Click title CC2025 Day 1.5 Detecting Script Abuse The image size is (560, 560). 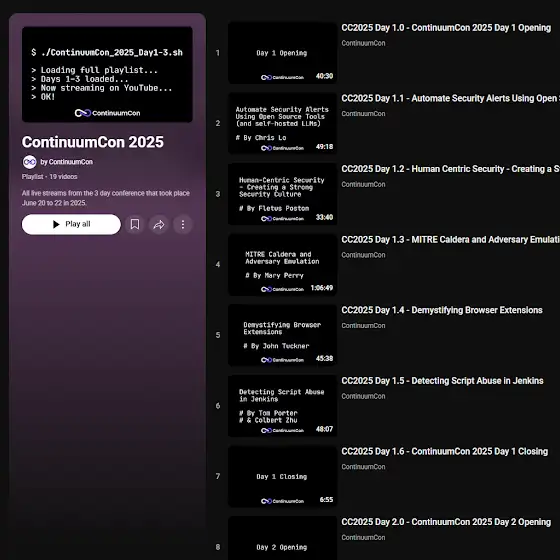(442, 381)
